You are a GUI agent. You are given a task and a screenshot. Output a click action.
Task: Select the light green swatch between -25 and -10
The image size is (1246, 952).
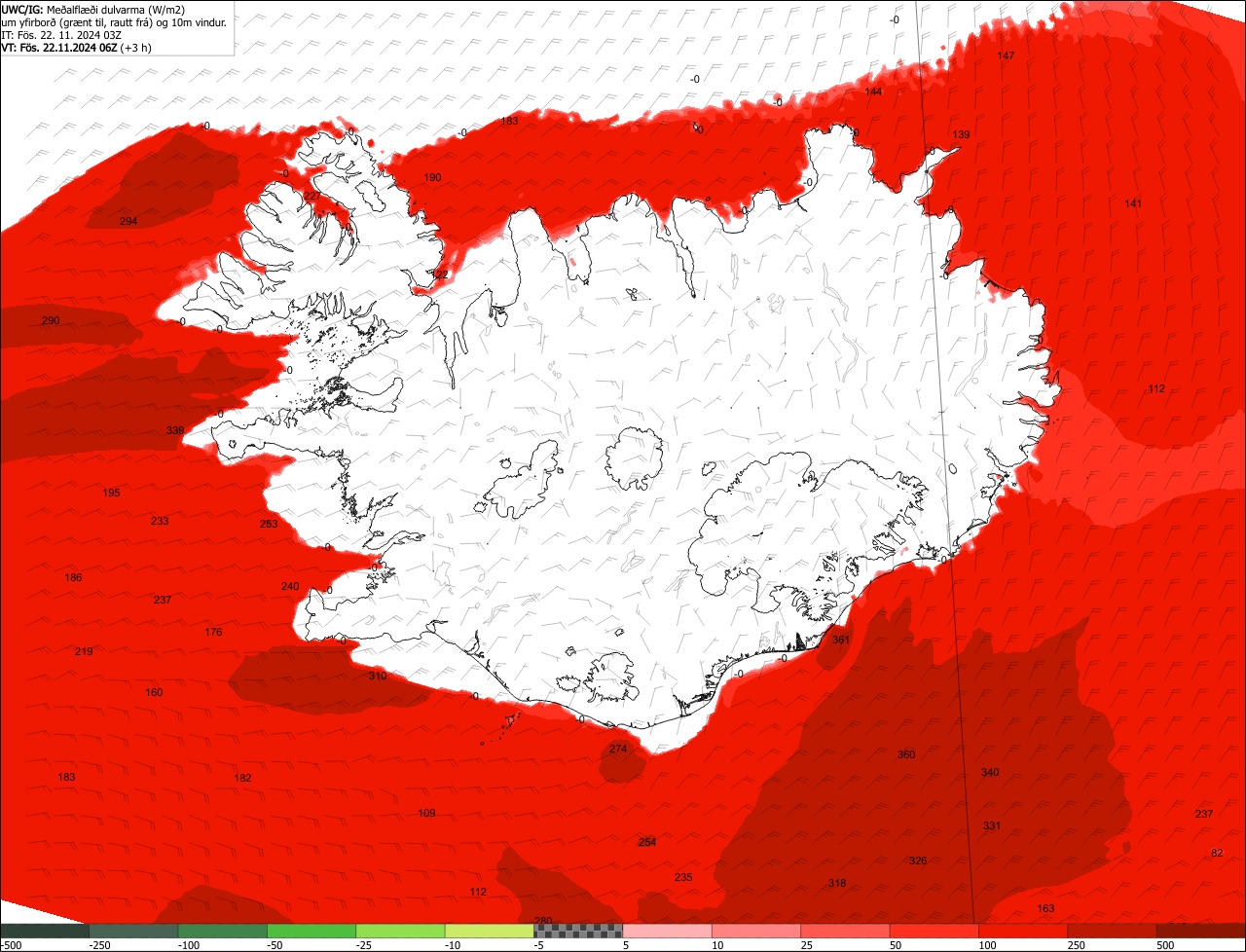400,931
